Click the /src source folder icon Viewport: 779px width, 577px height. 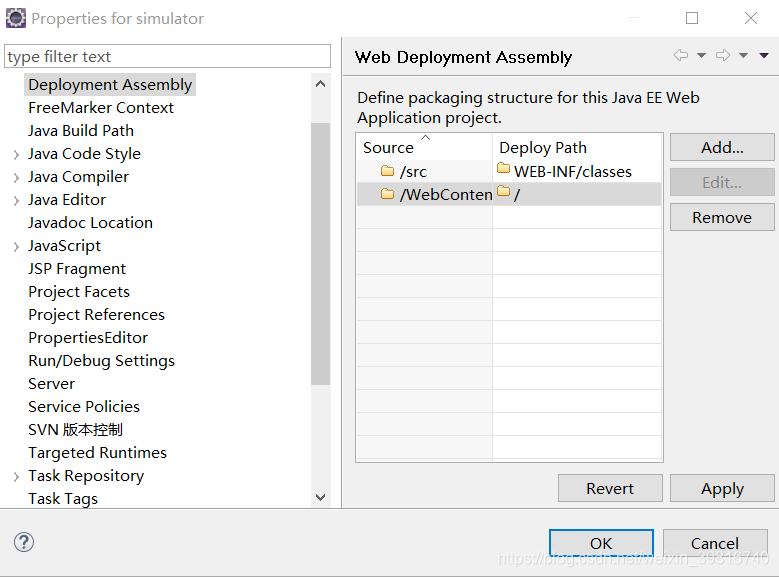[x=388, y=171]
